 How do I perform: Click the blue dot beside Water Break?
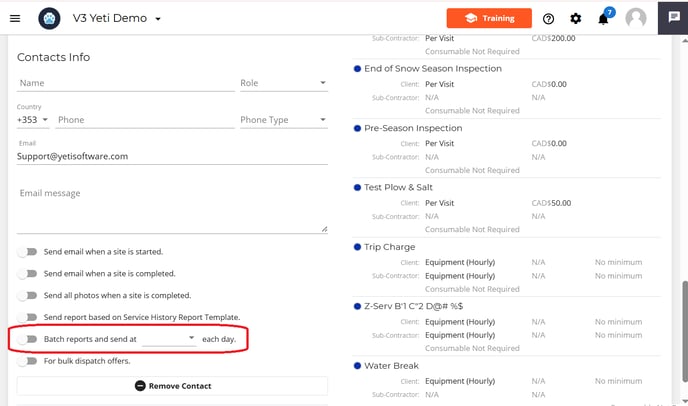357,366
